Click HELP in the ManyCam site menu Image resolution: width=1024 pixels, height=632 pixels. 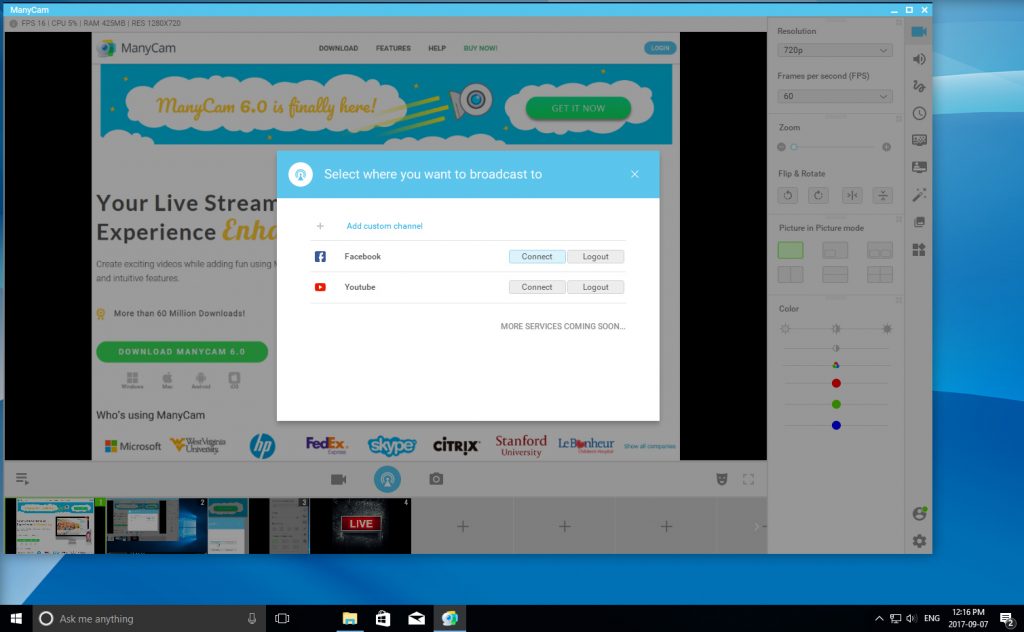[437, 48]
